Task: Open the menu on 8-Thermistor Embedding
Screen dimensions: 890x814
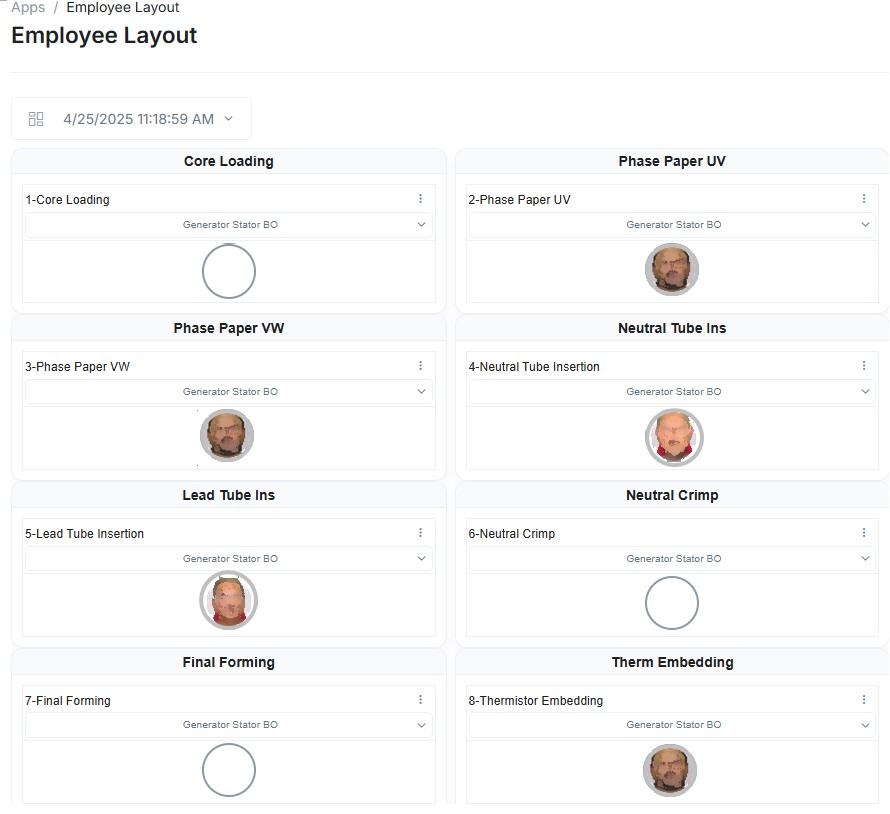Action: [x=864, y=699]
